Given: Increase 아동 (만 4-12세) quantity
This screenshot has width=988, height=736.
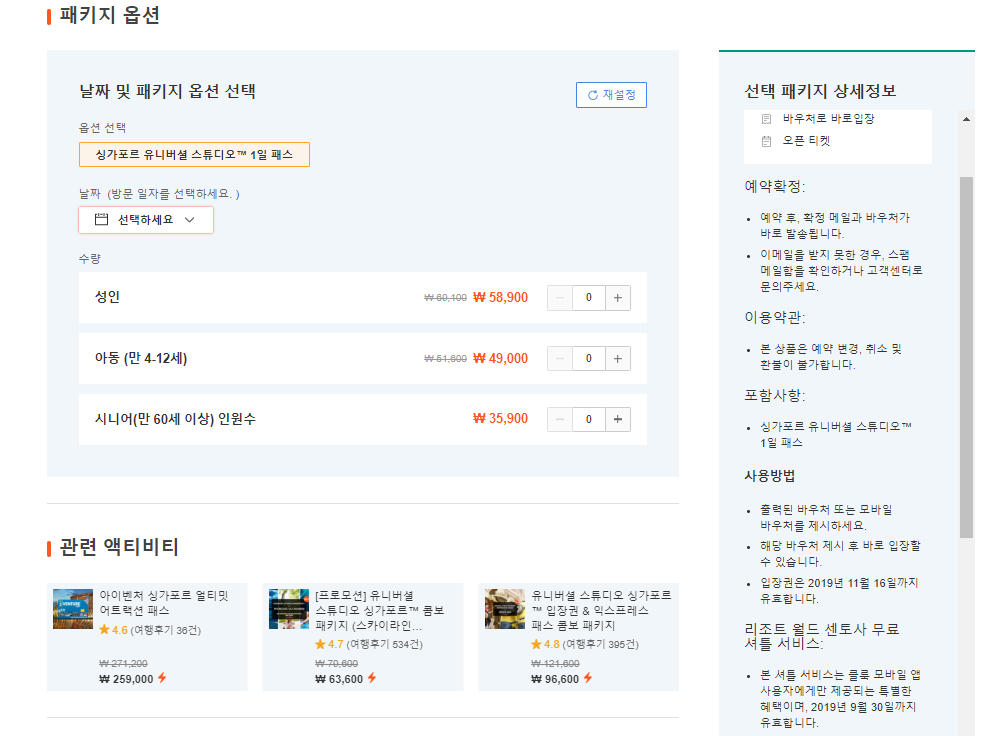Looking at the screenshot, I should [618, 359].
